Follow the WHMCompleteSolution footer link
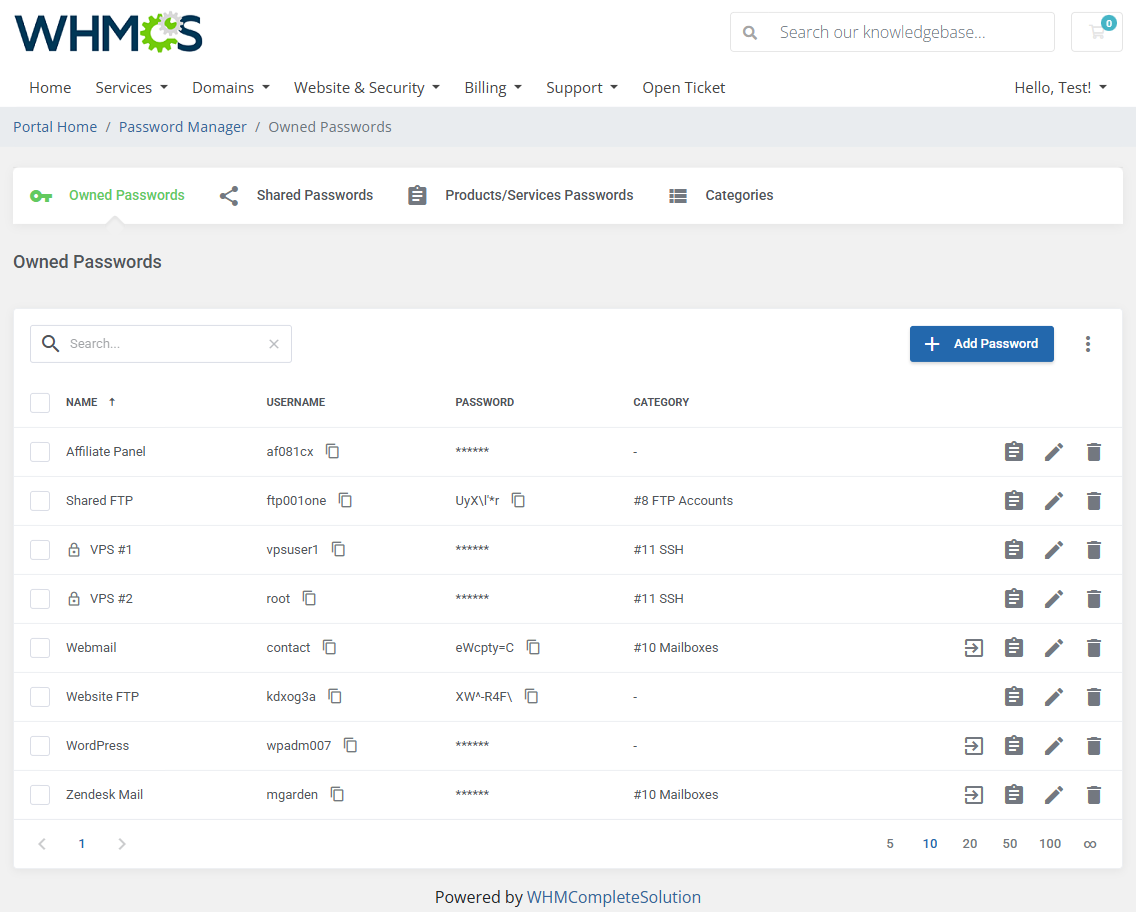The width and height of the screenshot is (1136, 912). [613, 897]
